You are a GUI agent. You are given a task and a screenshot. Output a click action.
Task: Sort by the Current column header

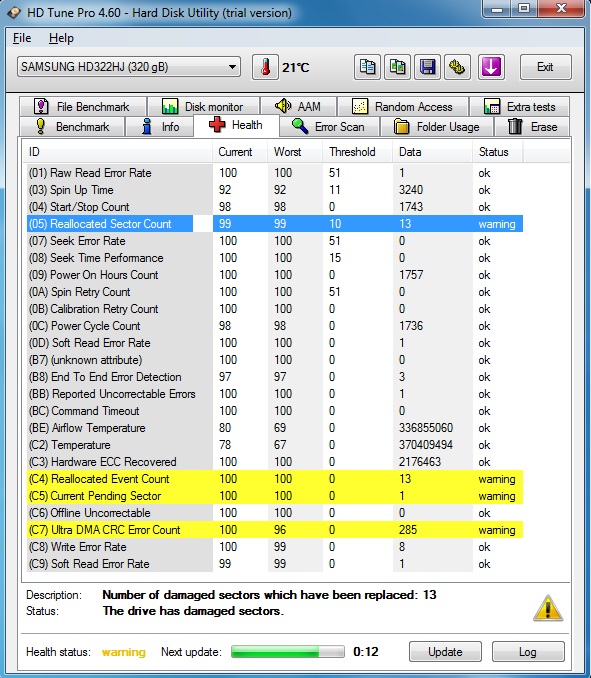(240, 152)
